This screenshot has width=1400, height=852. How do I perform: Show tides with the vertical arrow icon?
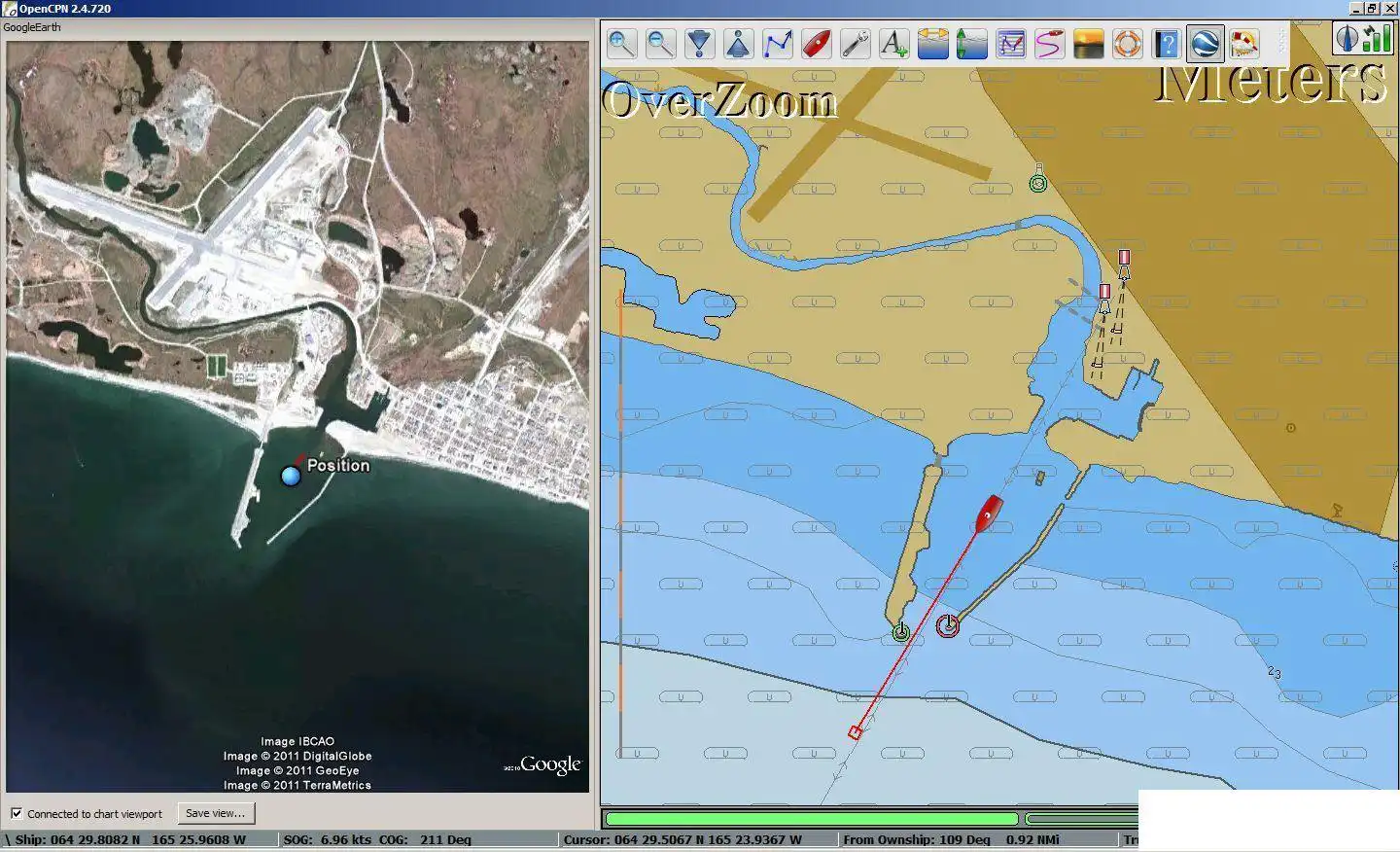tap(972, 44)
